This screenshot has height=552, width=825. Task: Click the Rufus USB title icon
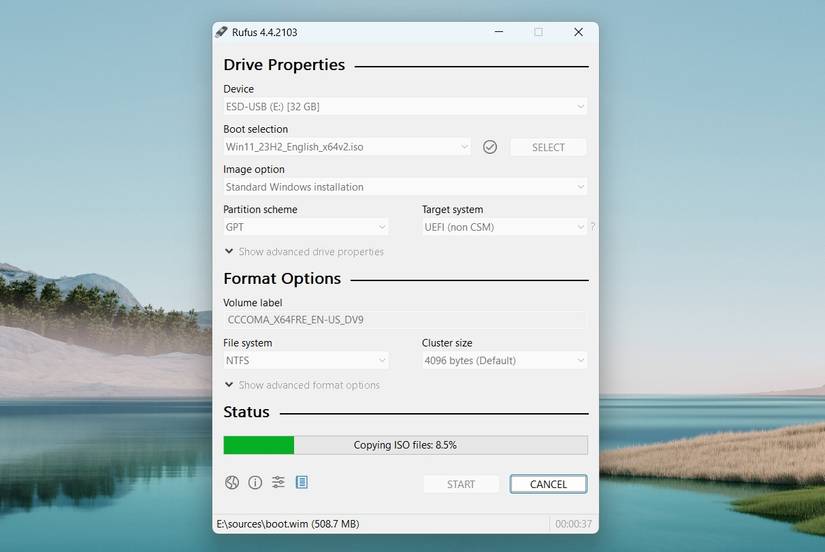click(221, 32)
